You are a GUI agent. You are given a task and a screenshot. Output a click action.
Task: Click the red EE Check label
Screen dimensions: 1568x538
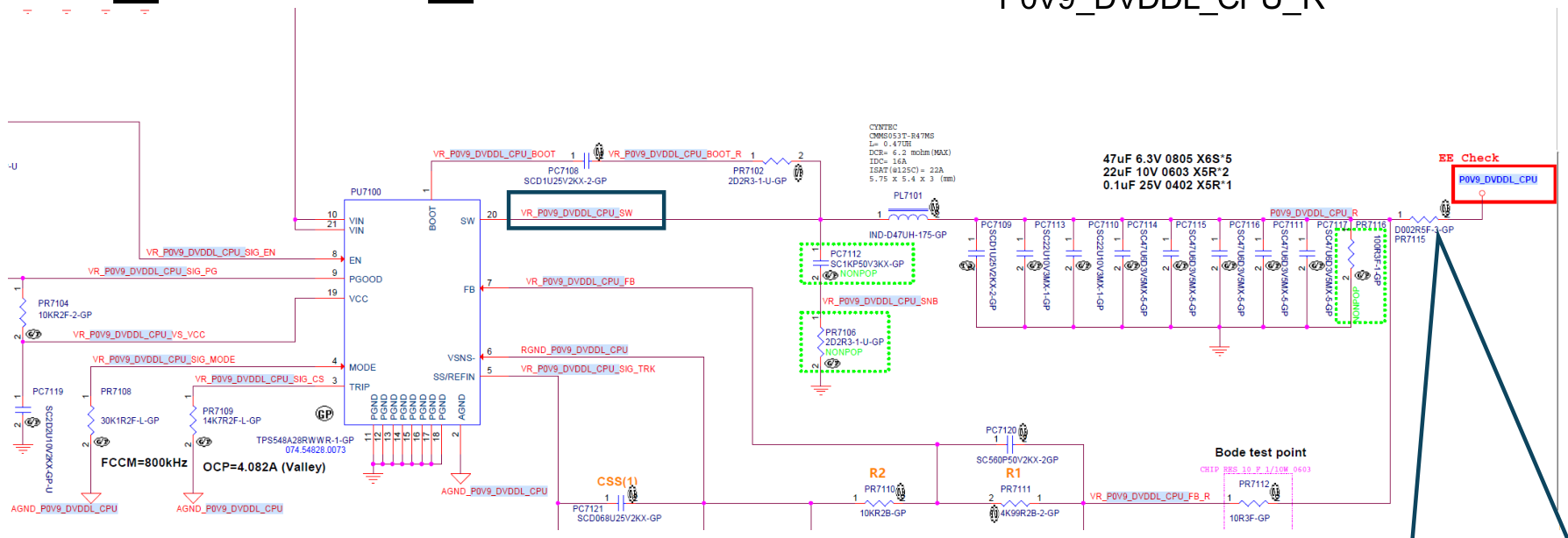click(x=1469, y=159)
